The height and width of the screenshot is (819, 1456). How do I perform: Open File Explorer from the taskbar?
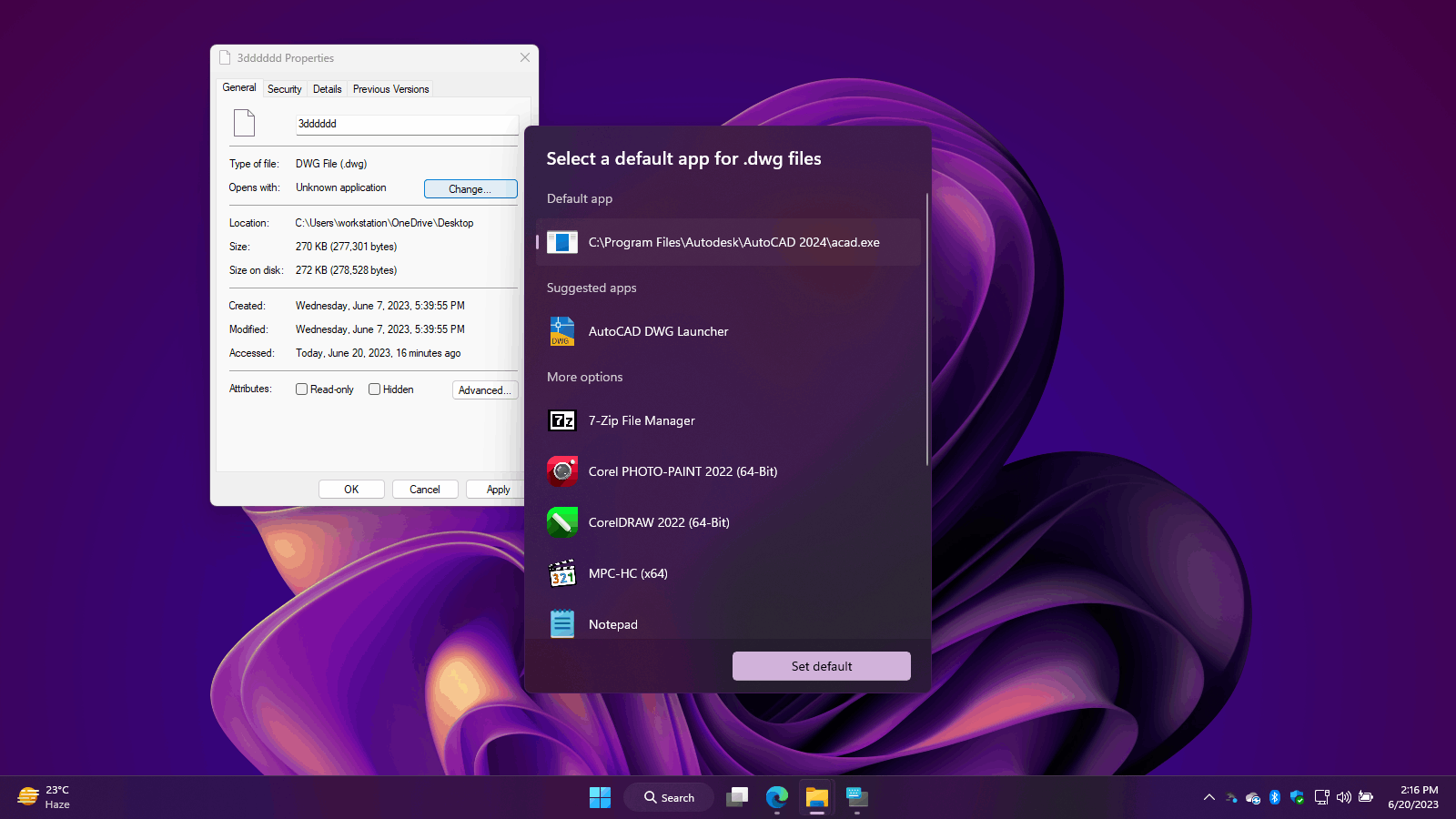(x=817, y=797)
